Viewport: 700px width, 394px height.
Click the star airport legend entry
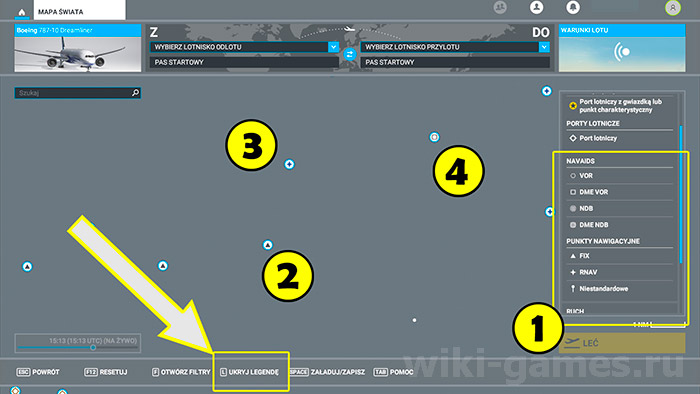coord(620,106)
